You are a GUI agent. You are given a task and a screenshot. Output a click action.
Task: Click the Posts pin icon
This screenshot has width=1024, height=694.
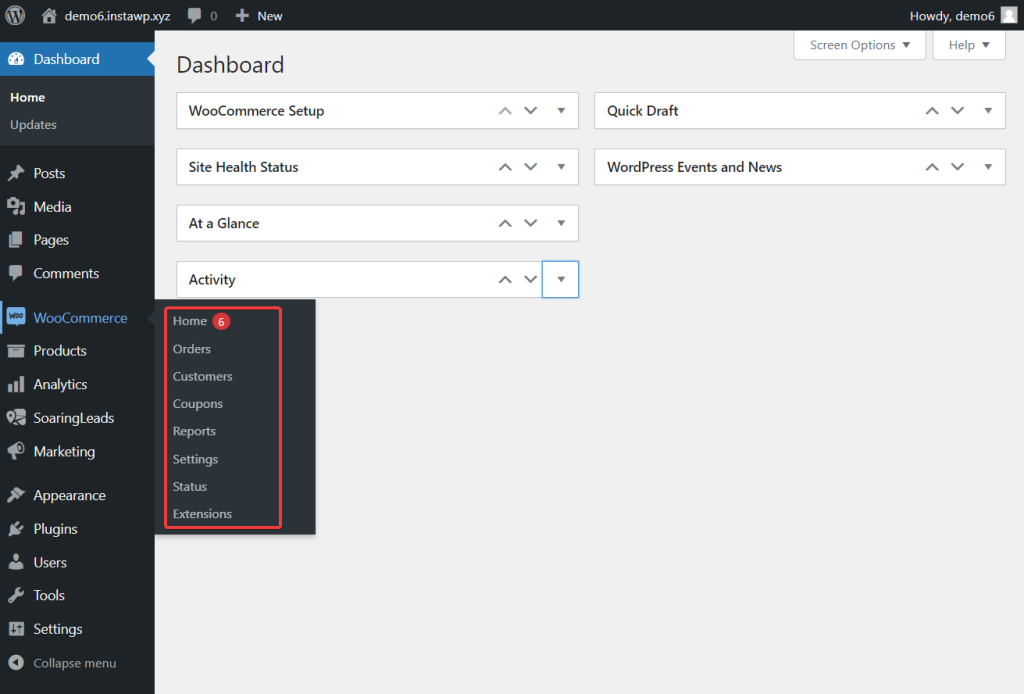[x=16, y=173]
